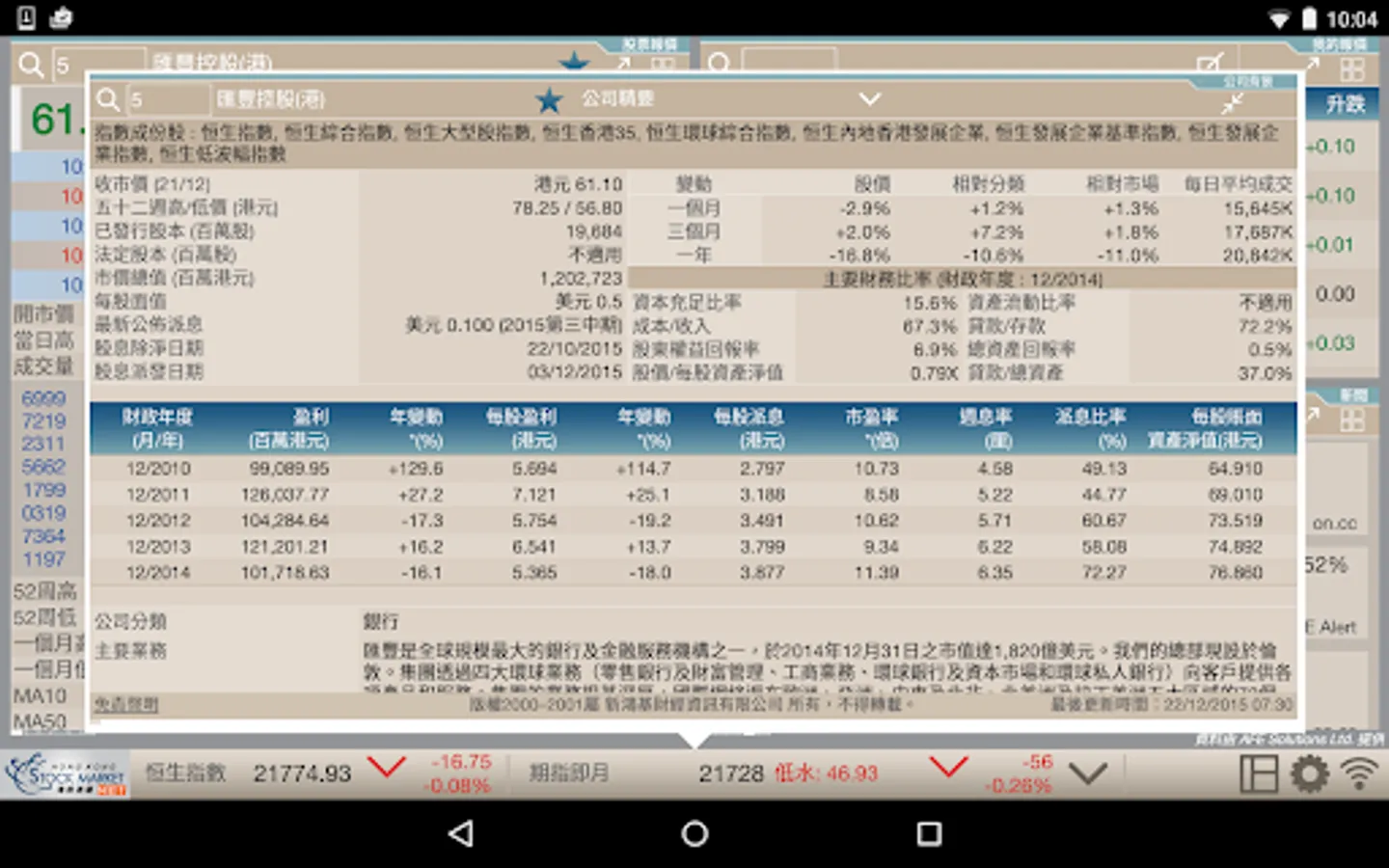The height and width of the screenshot is (868, 1389).
Task: Tap the on.cc news source label
Action: 1335,524
